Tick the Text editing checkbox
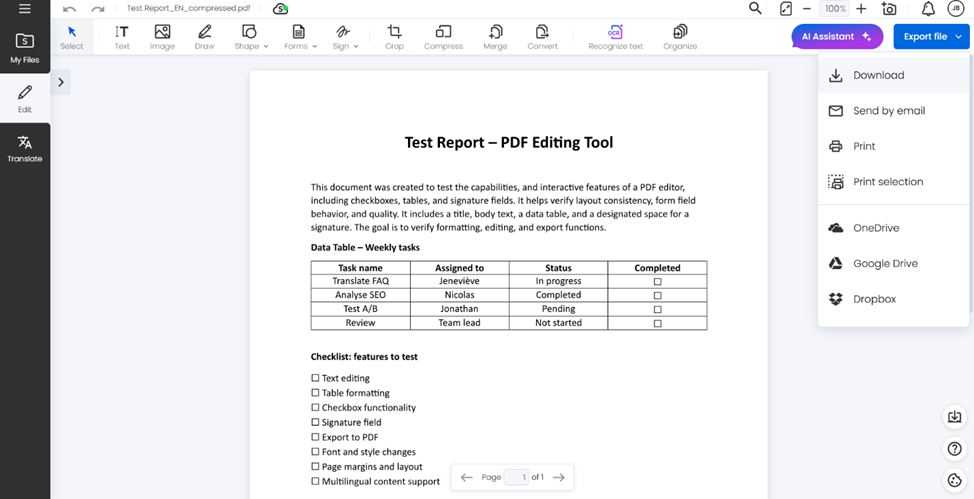The image size is (974, 499). [315, 378]
